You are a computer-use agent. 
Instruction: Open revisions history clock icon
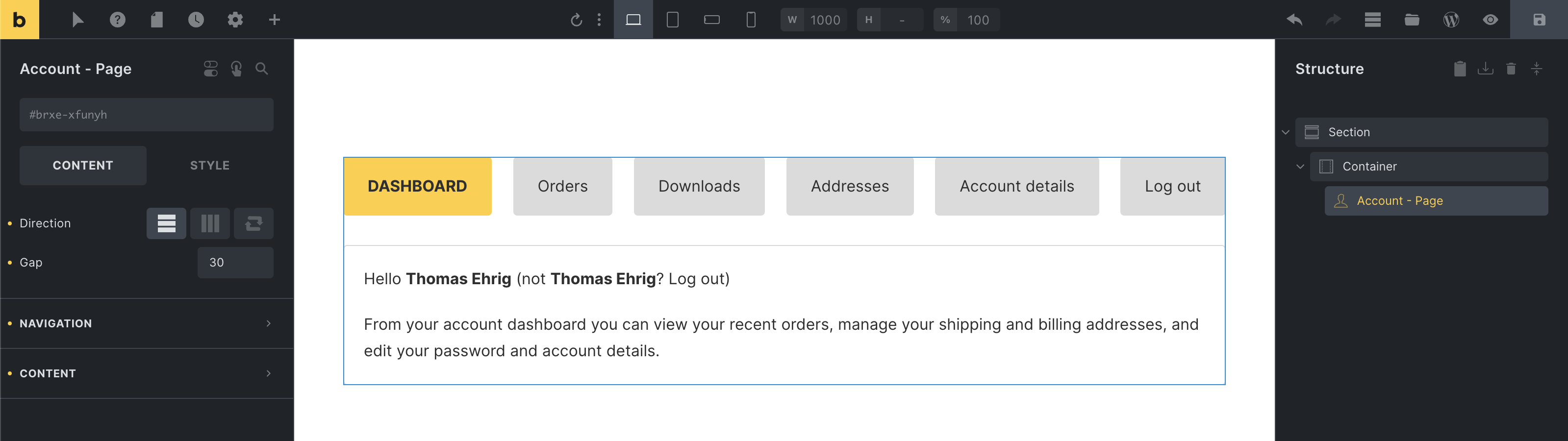(196, 20)
